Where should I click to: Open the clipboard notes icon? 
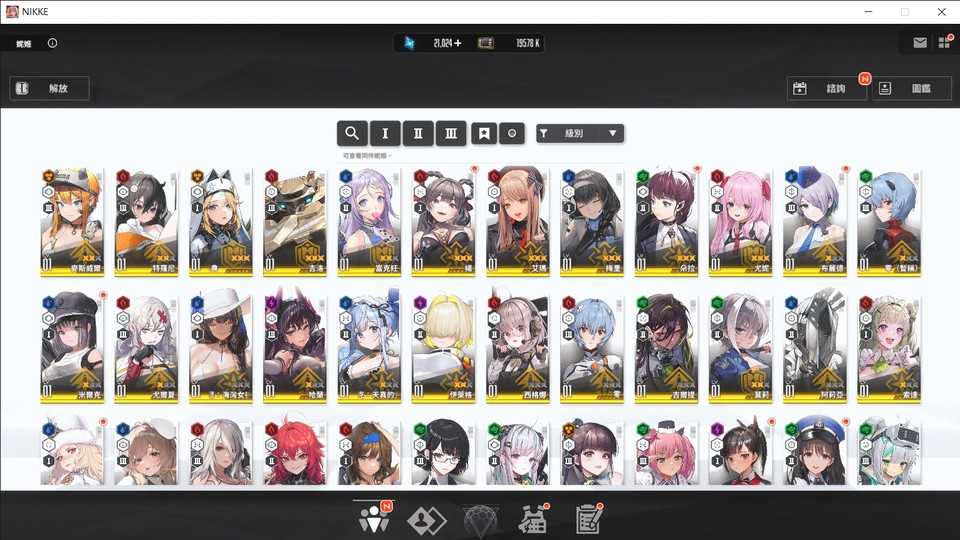point(587,519)
